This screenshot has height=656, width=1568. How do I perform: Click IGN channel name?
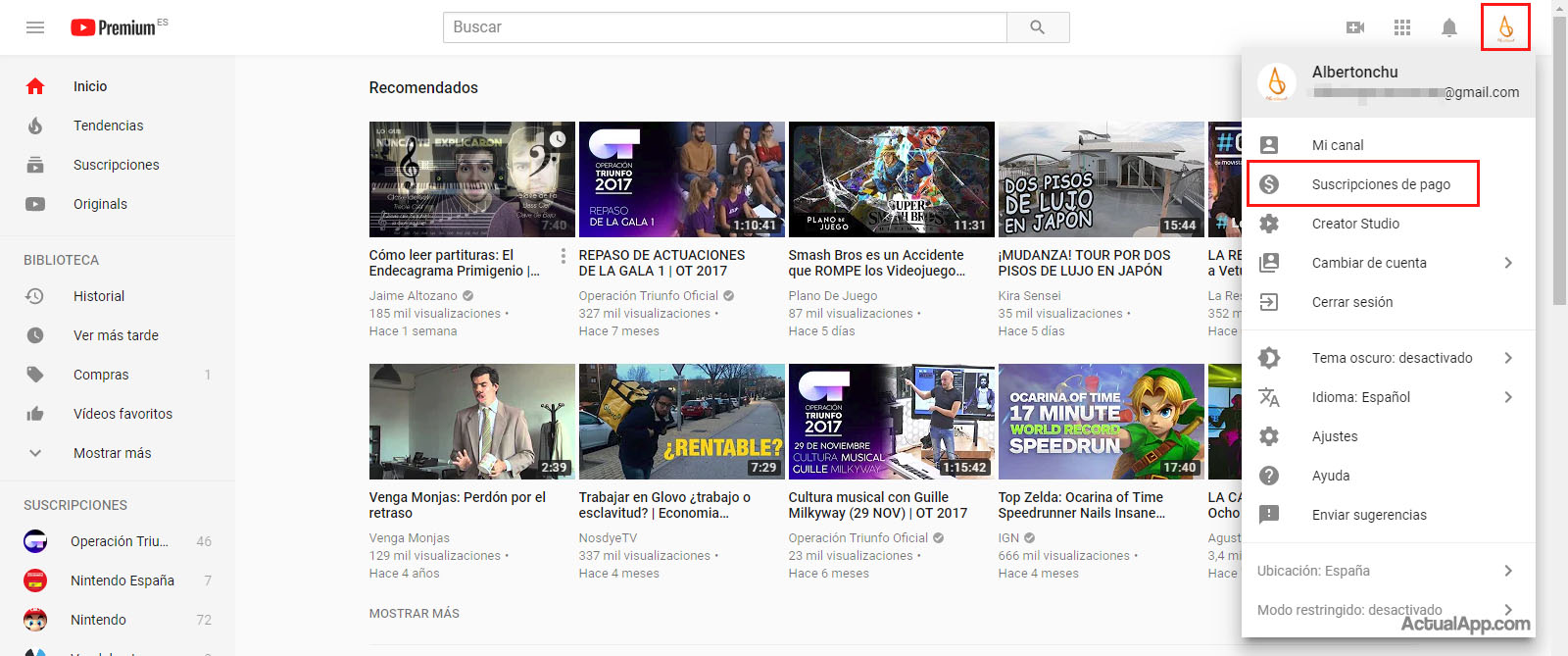pyautogui.click(x=1008, y=538)
